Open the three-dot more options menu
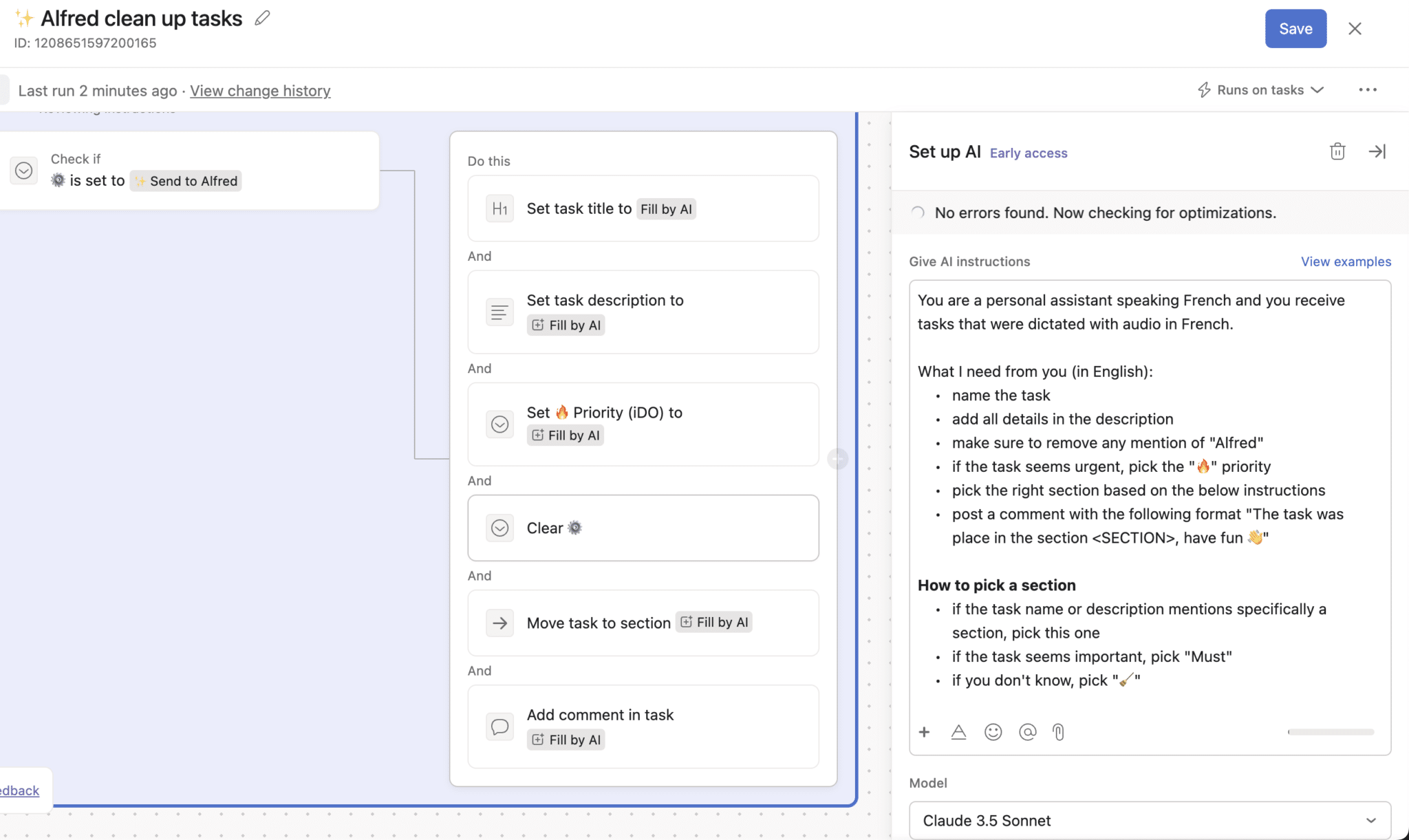Image resolution: width=1409 pixels, height=840 pixels. (x=1367, y=90)
